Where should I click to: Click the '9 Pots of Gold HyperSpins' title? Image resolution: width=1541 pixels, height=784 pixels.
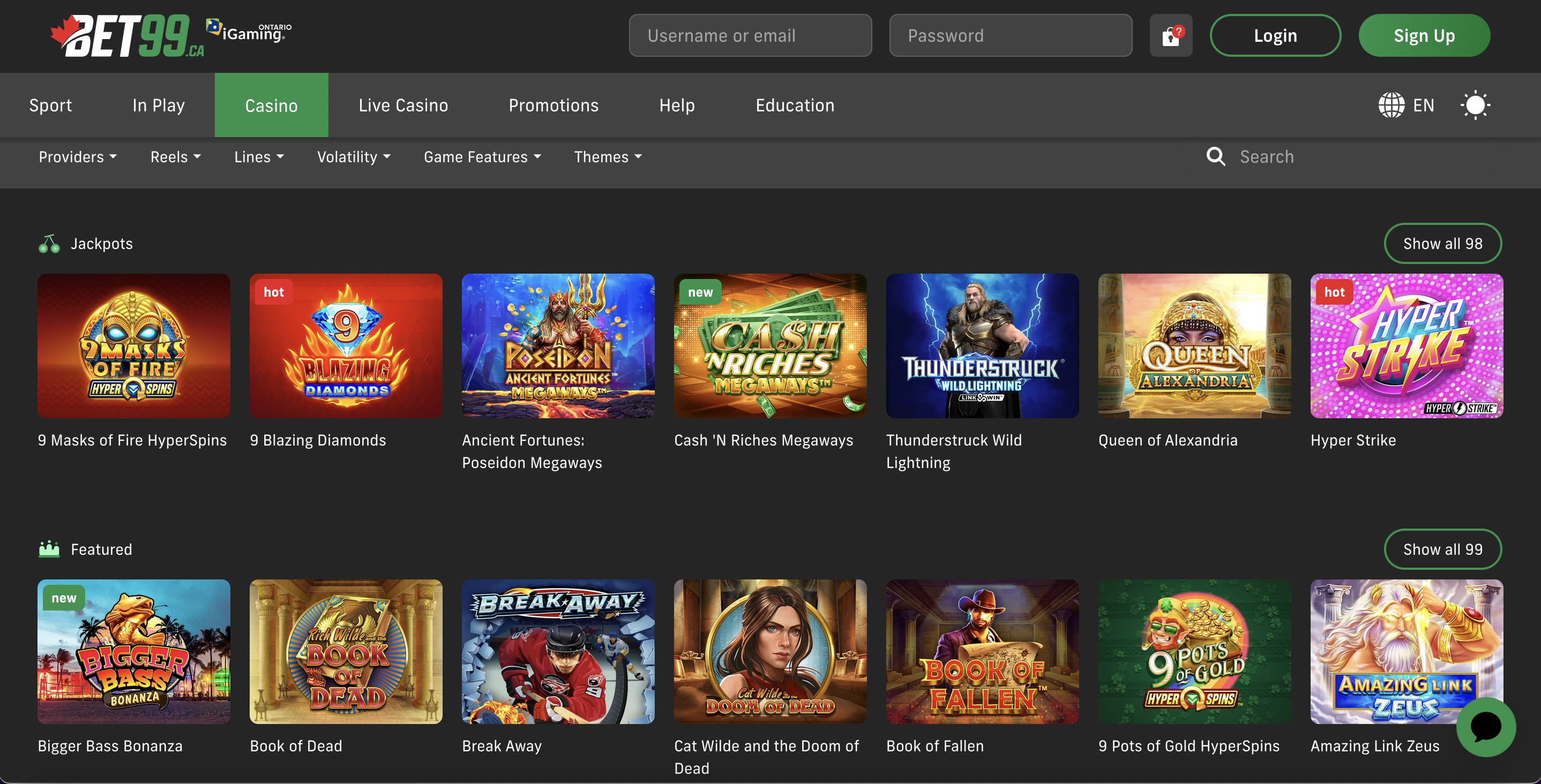[x=1188, y=746]
